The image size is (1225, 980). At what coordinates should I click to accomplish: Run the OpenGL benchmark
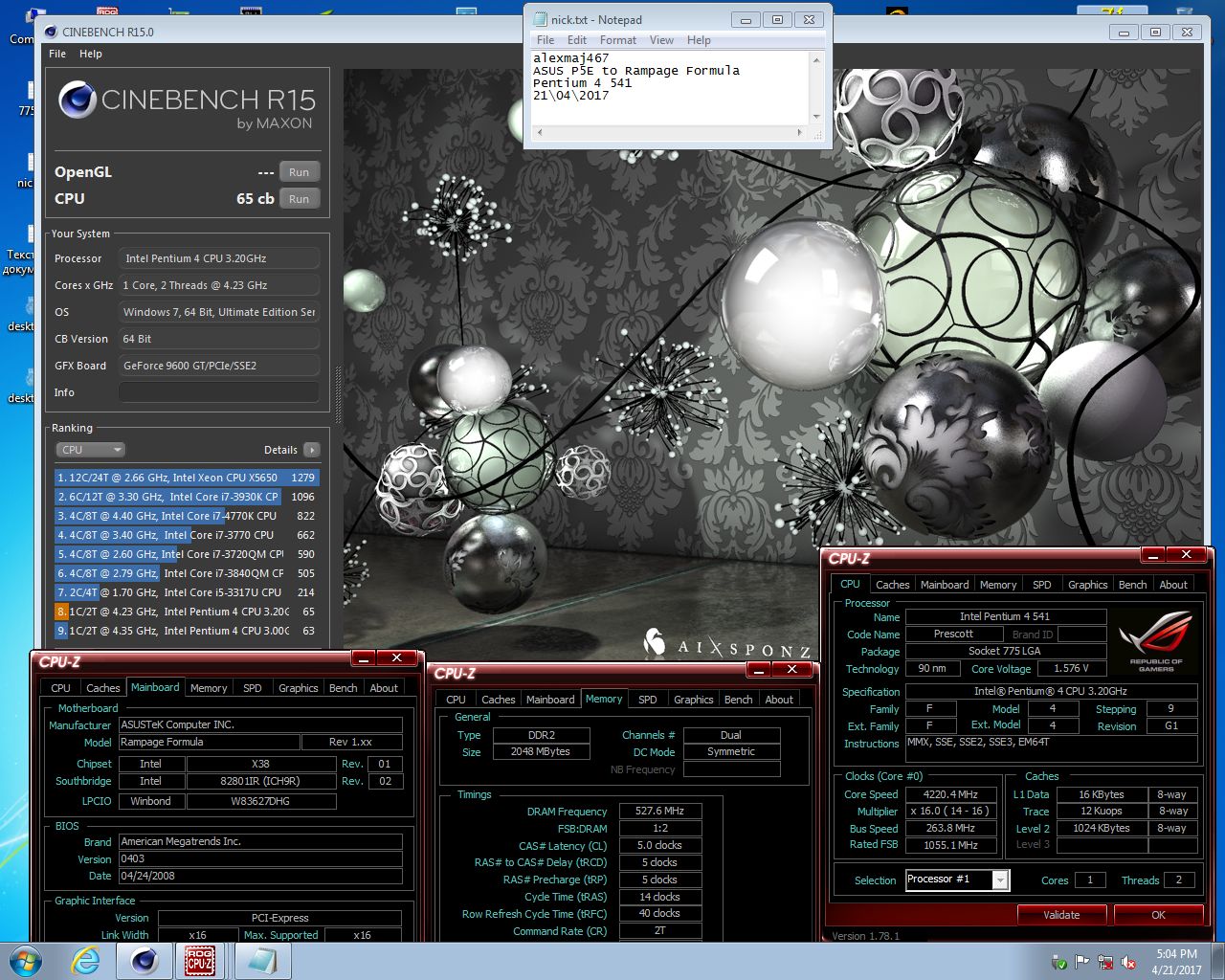point(299,172)
